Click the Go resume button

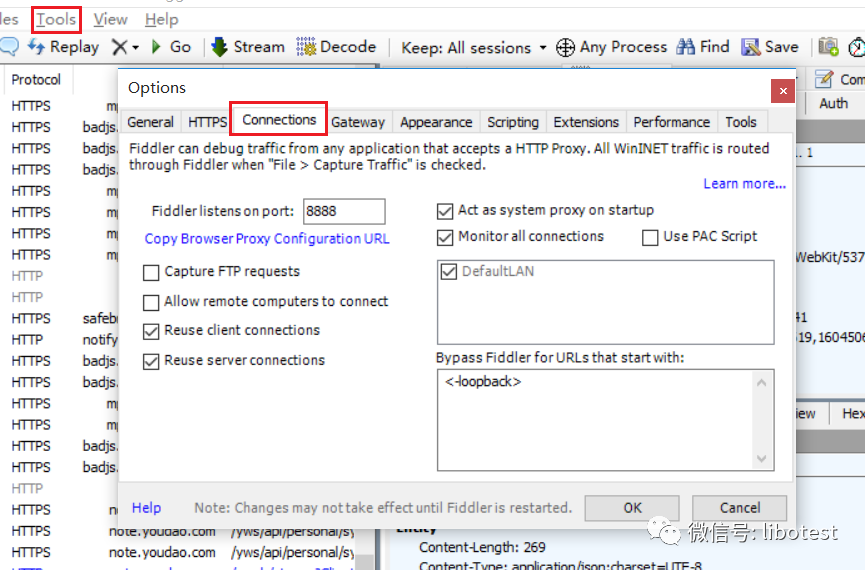pos(172,47)
